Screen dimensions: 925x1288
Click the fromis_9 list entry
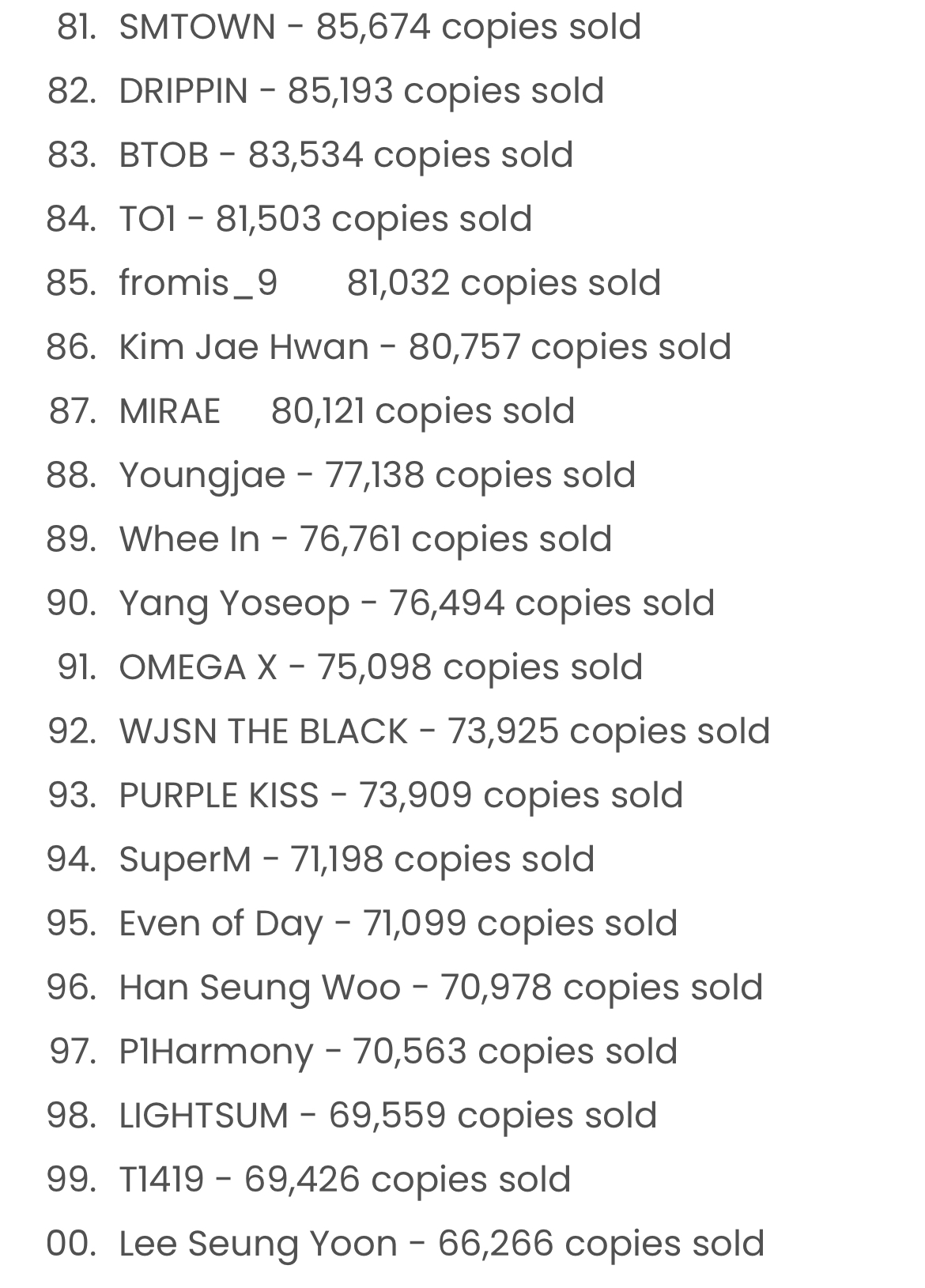(x=353, y=283)
